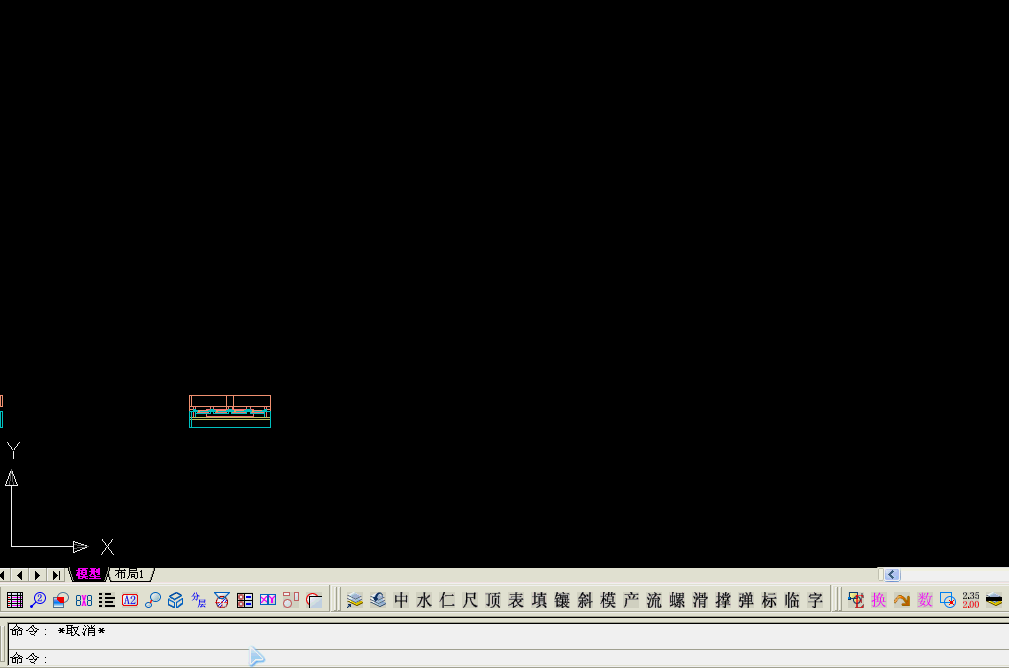The height and width of the screenshot is (668, 1009).
Task: Click the red rounded corner fillet icon
Action: [x=314, y=600]
